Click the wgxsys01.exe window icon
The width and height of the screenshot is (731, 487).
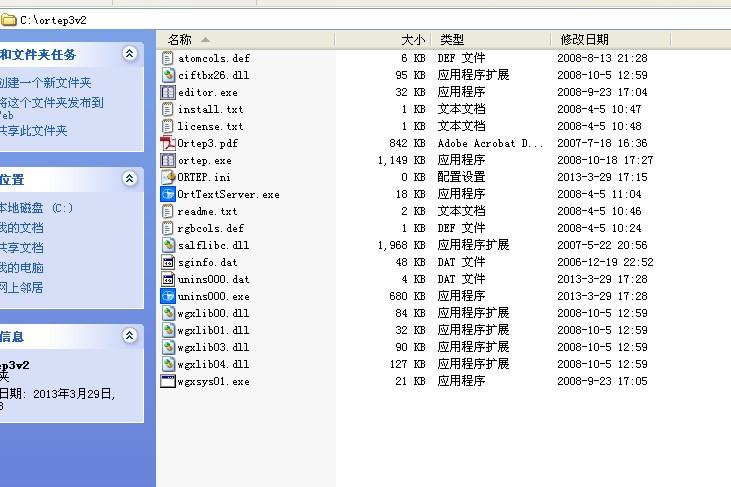pyautogui.click(x=167, y=381)
